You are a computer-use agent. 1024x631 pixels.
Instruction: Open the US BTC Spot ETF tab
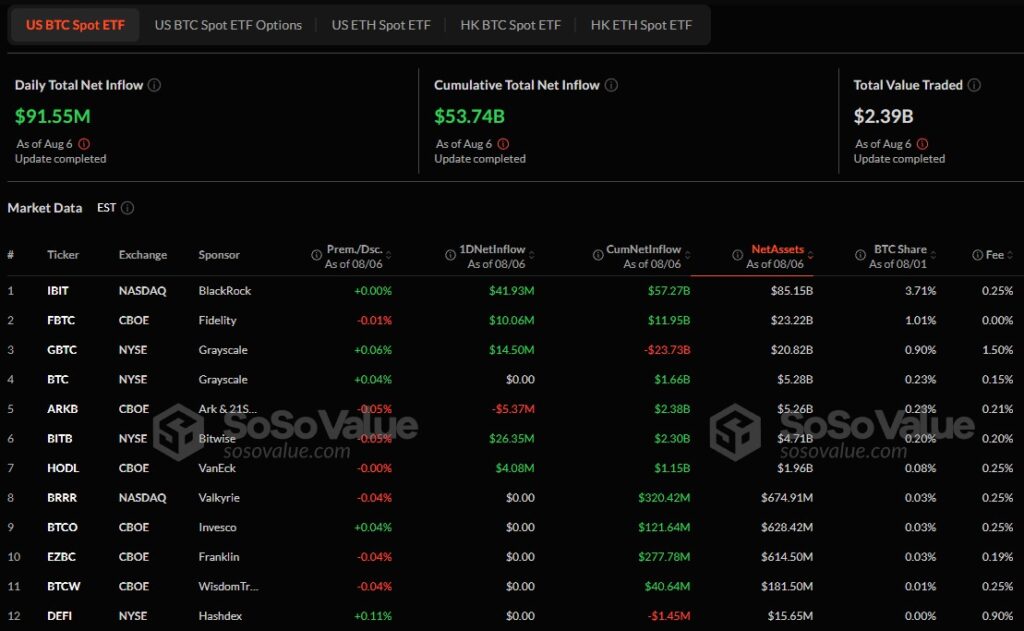point(75,25)
